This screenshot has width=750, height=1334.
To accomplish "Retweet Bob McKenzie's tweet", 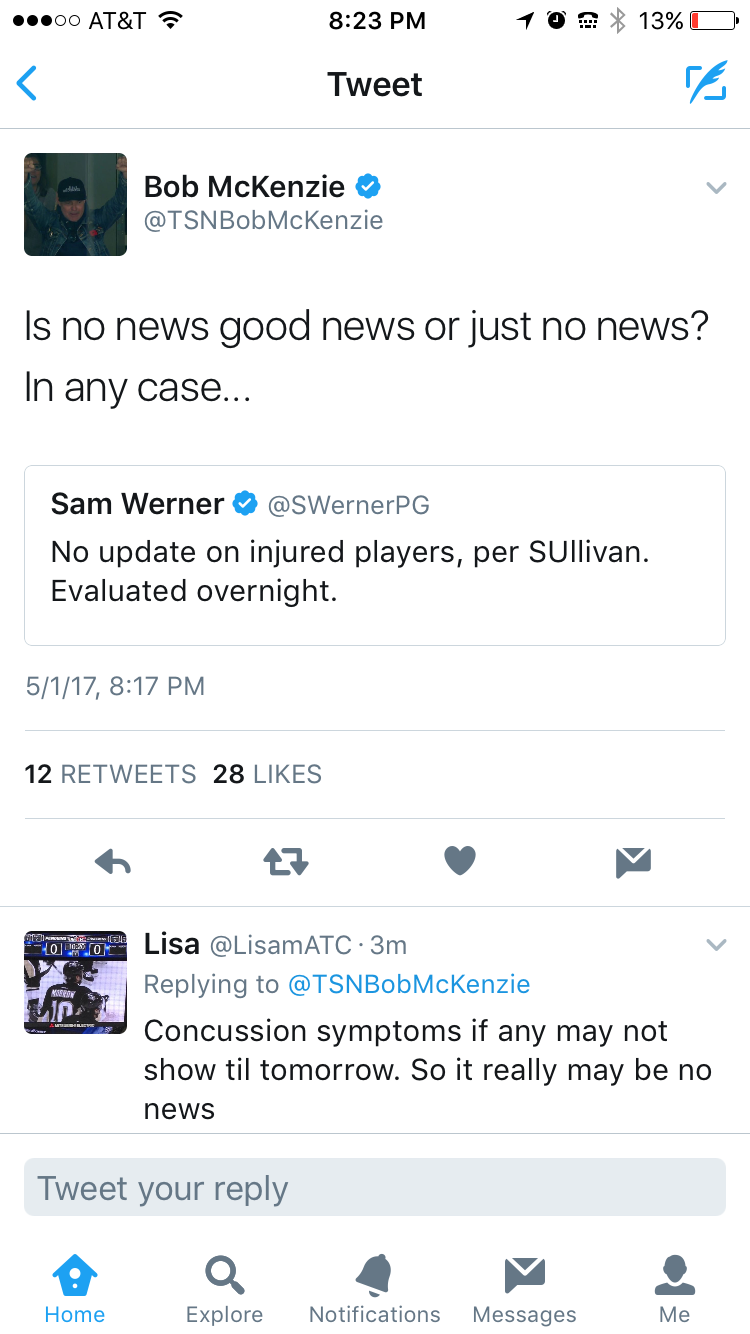I will point(286,862).
